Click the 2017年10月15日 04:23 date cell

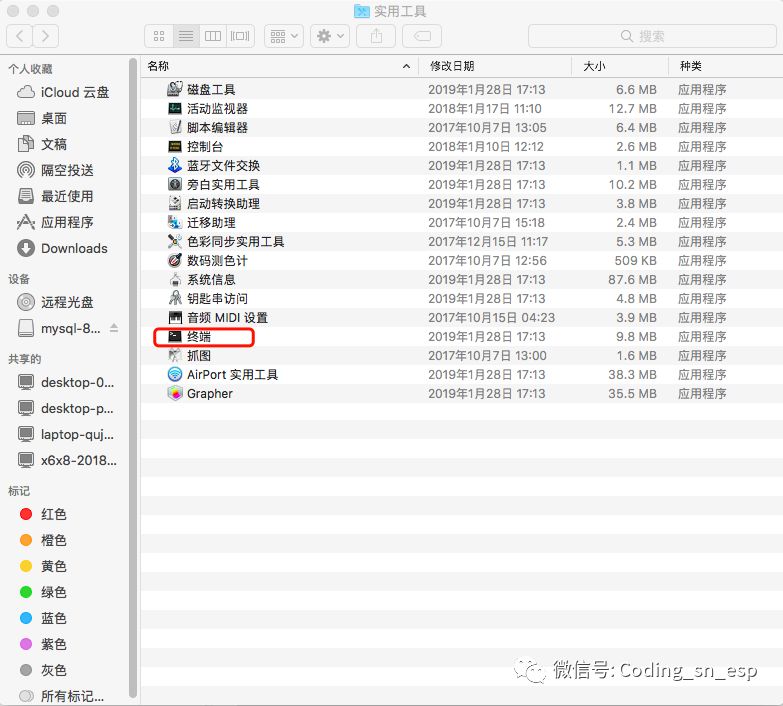point(491,318)
